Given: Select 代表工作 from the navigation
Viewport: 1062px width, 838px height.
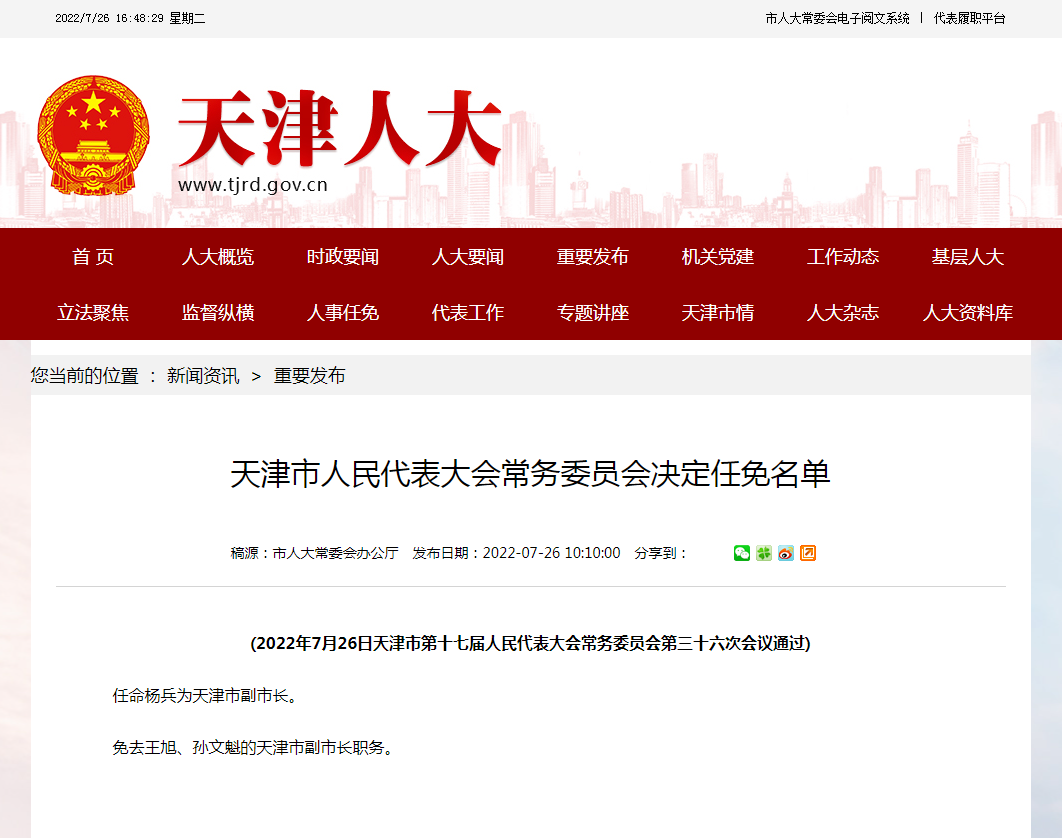Looking at the screenshot, I should 468,313.
